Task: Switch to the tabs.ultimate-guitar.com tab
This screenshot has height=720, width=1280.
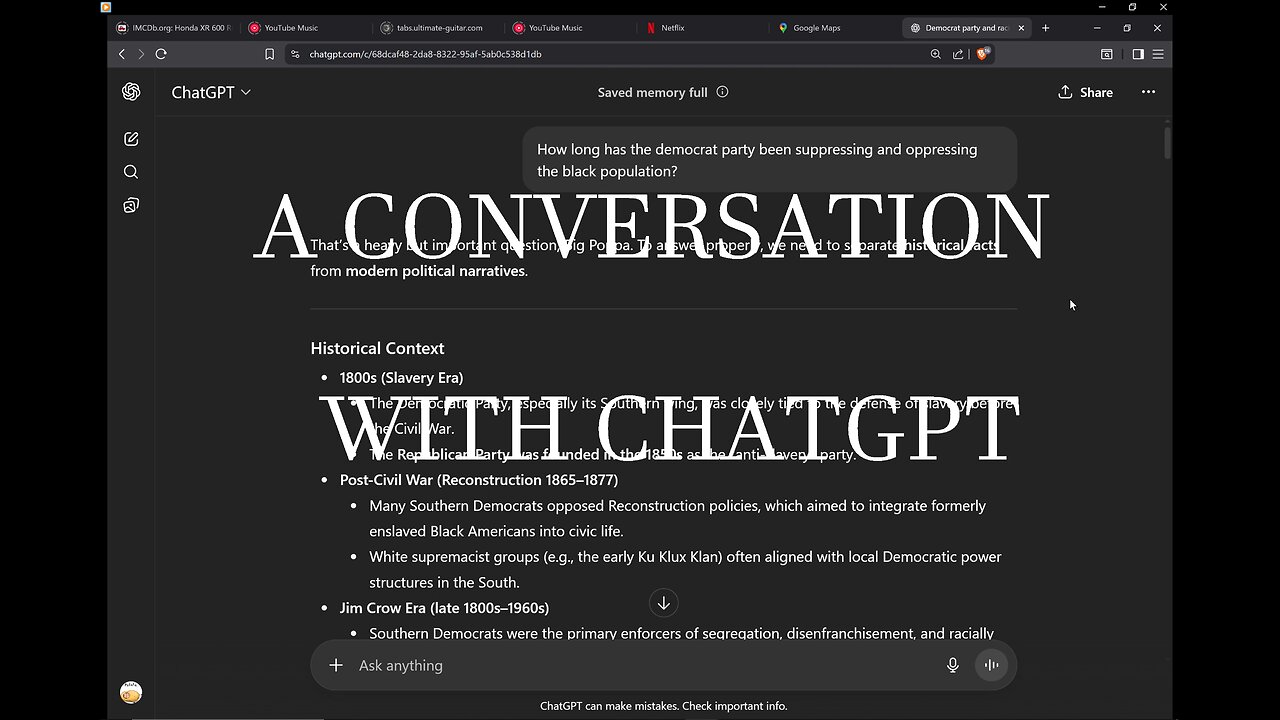Action: click(438, 28)
